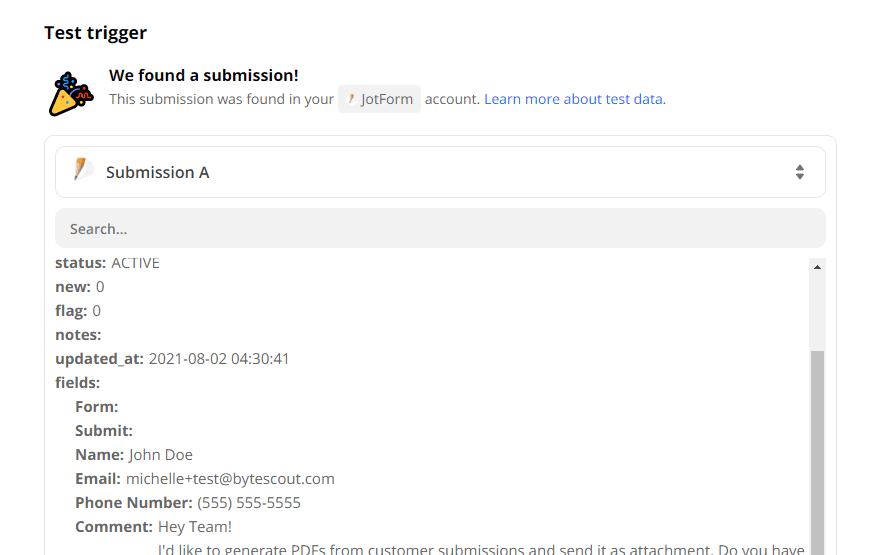Click the Search field
This screenshot has width=883, height=555.
tap(440, 229)
